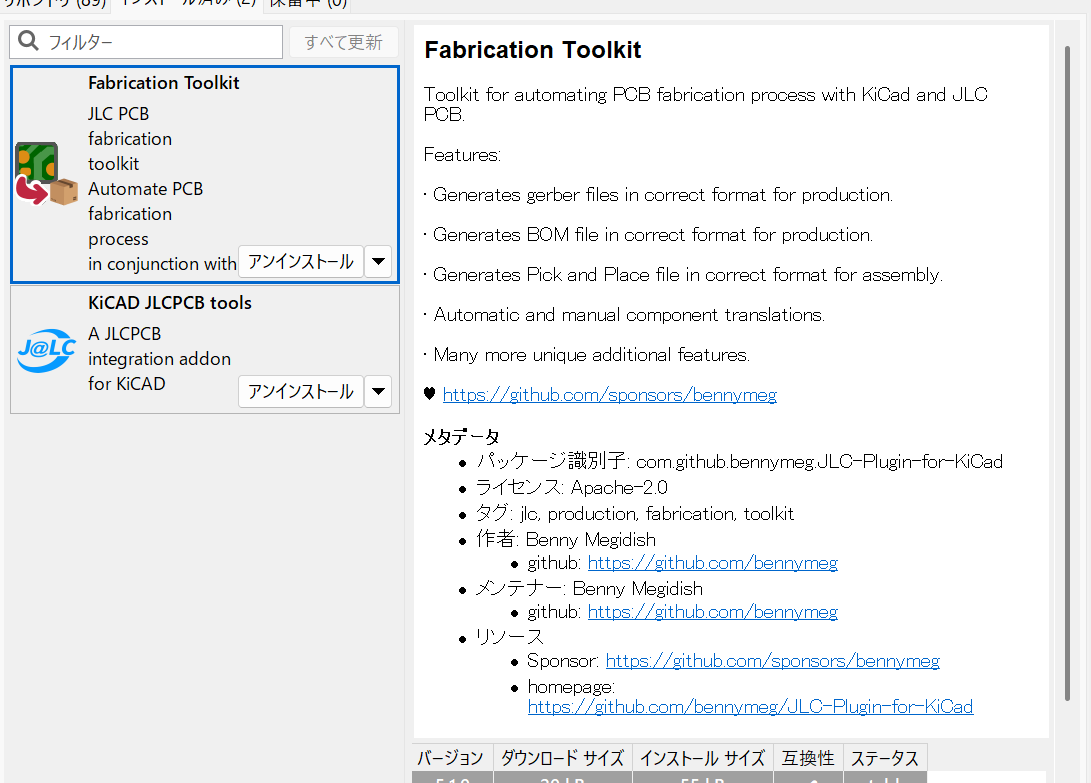1091x783 pixels.
Task: Click the description panel vertical scrollbar
Action: coord(1067,373)
